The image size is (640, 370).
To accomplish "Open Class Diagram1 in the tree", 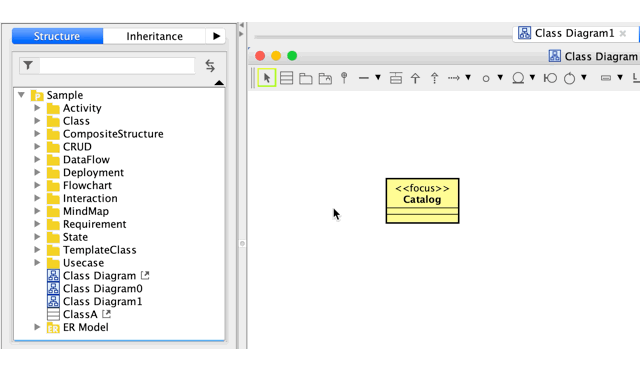I will pyautogui.click(x=102, y=301).
